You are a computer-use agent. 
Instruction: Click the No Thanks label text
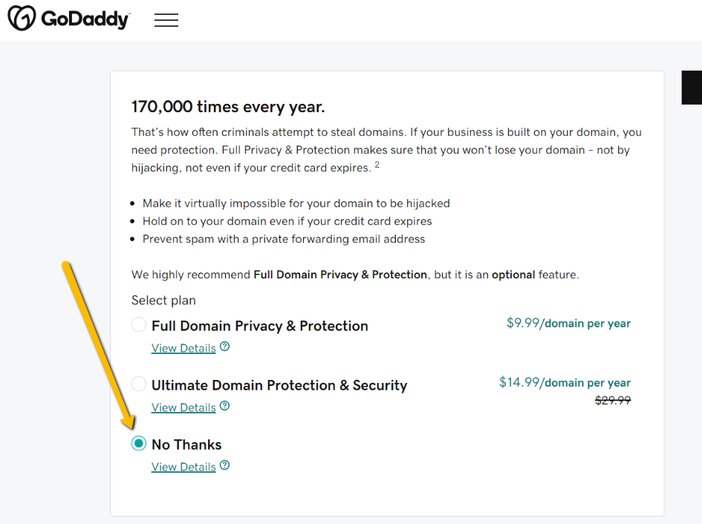coord(187,444)
